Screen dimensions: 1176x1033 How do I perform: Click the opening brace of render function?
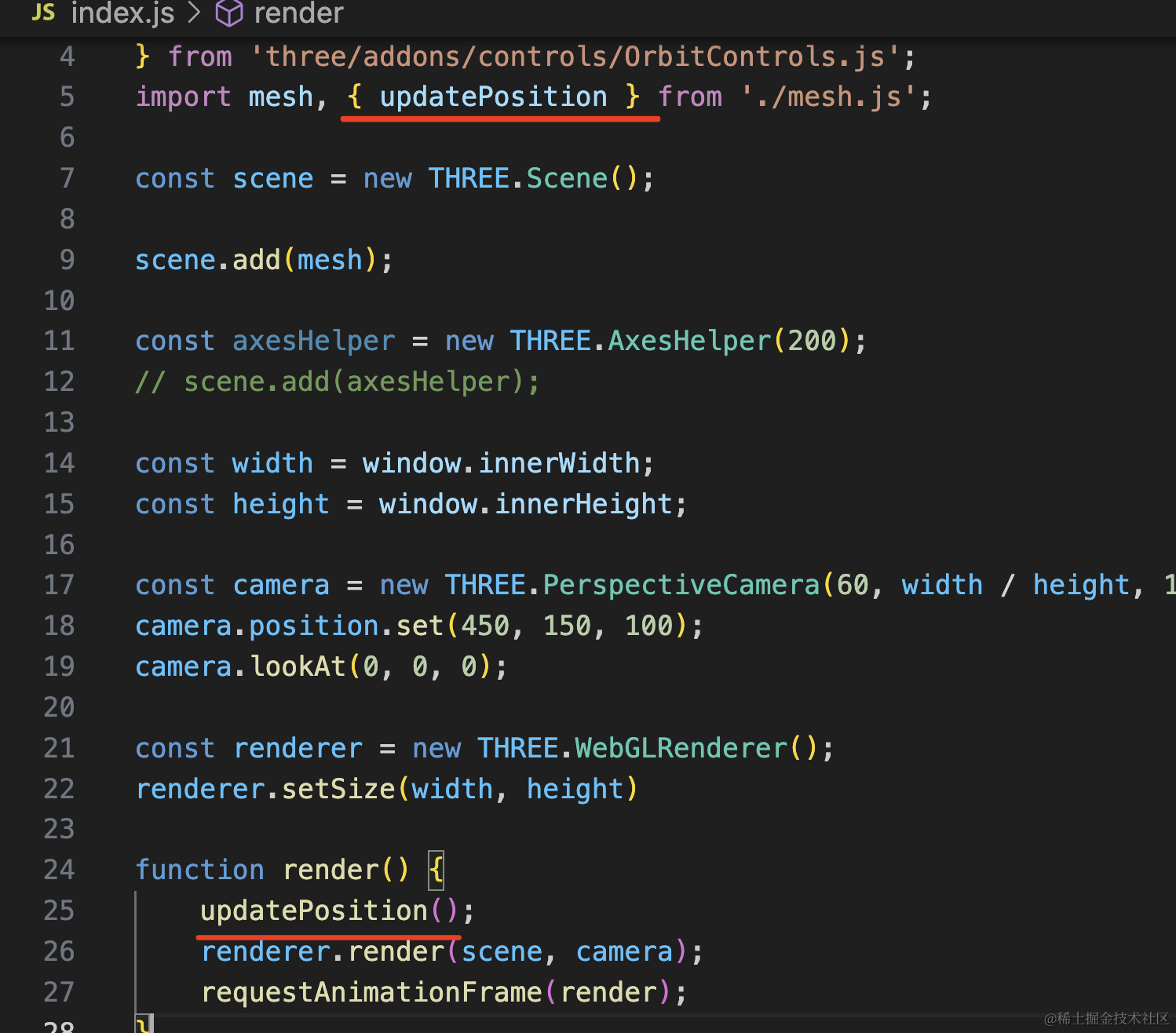coord(436,870)
